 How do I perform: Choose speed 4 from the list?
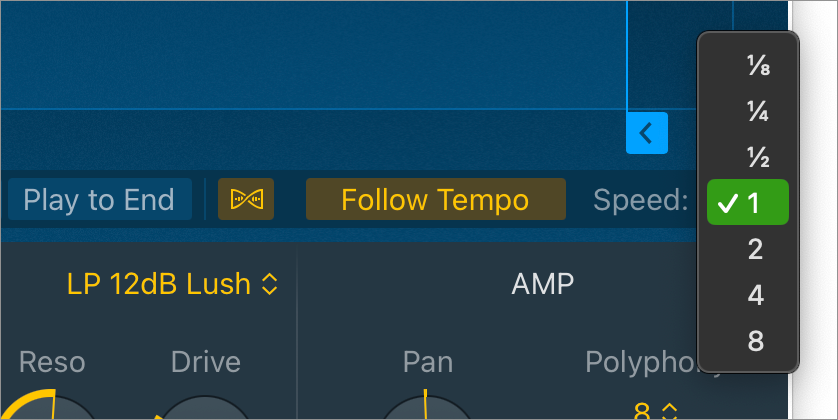(x=756, y=295)
